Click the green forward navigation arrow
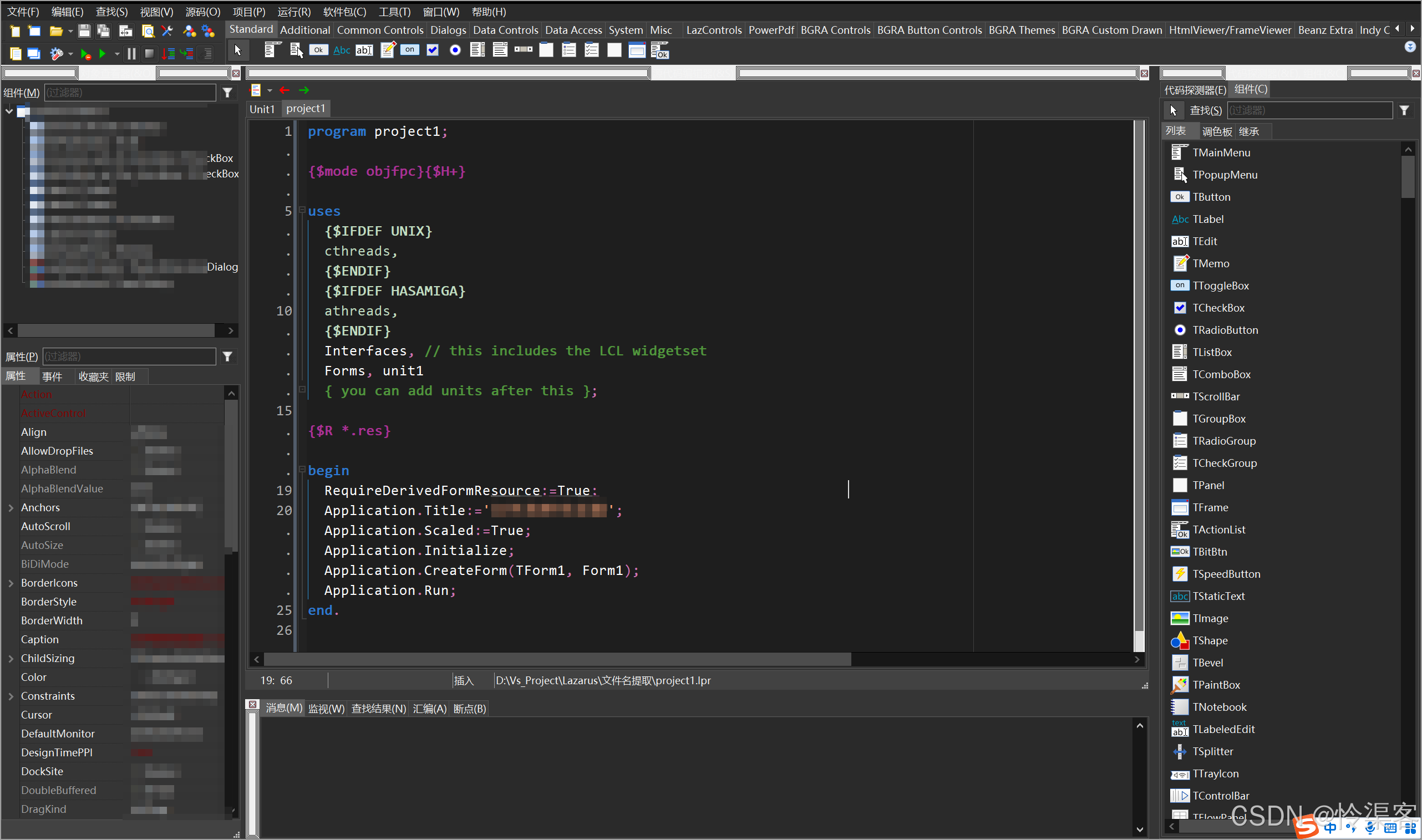1422x840 pixels. tap(304, 90)
